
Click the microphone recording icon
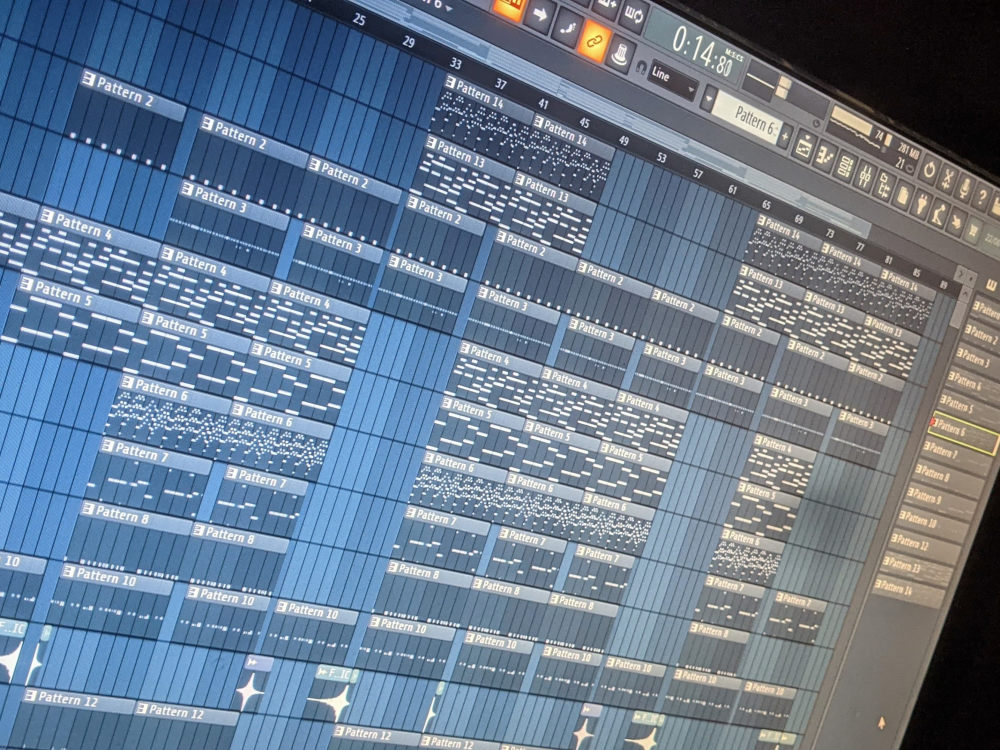tap(965, 188)
